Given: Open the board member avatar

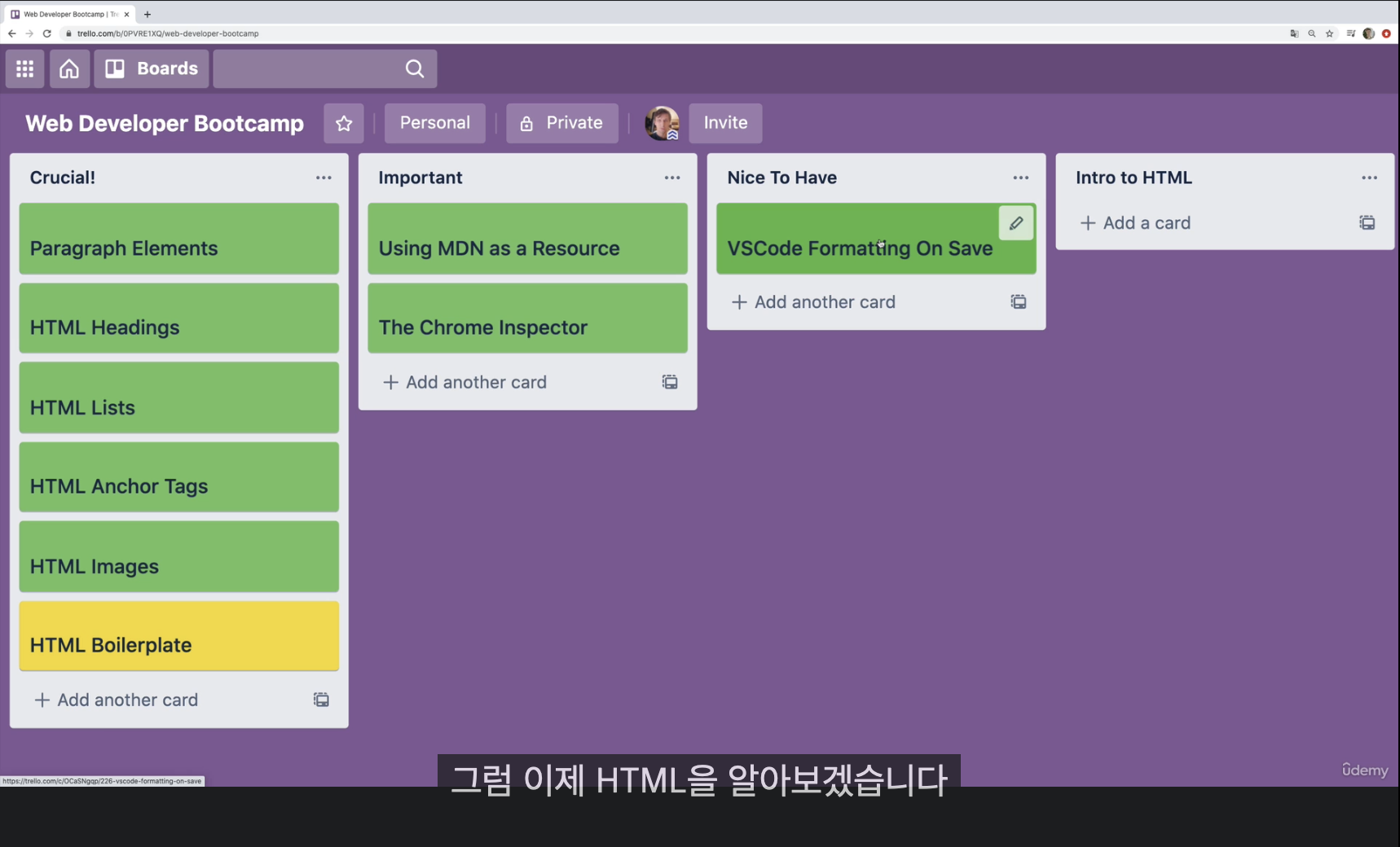Looking at the screenshot, I should 662,123.
